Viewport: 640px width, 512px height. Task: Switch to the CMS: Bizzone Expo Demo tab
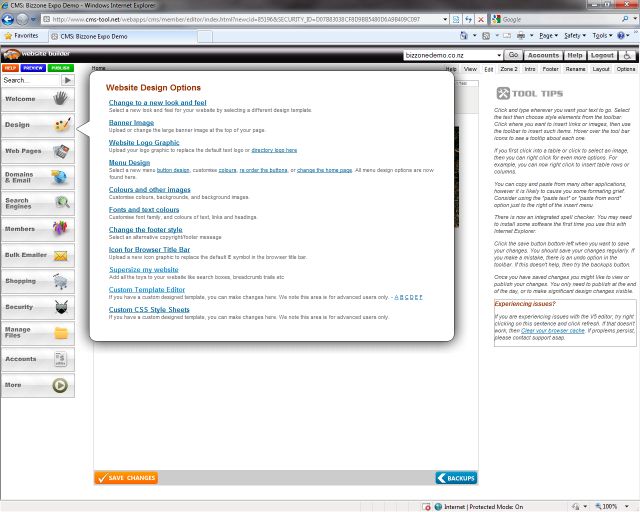96,35
